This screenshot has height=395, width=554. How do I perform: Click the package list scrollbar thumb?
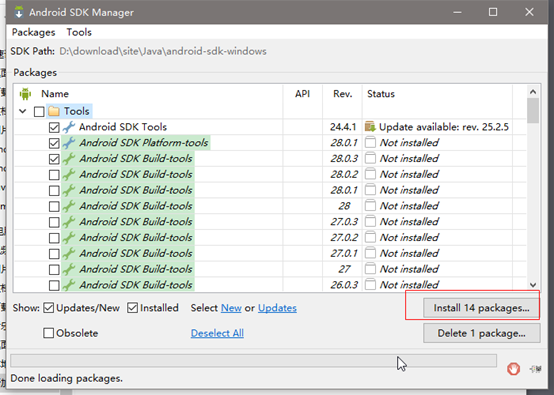pyautogui.click(x=533, y=111)
